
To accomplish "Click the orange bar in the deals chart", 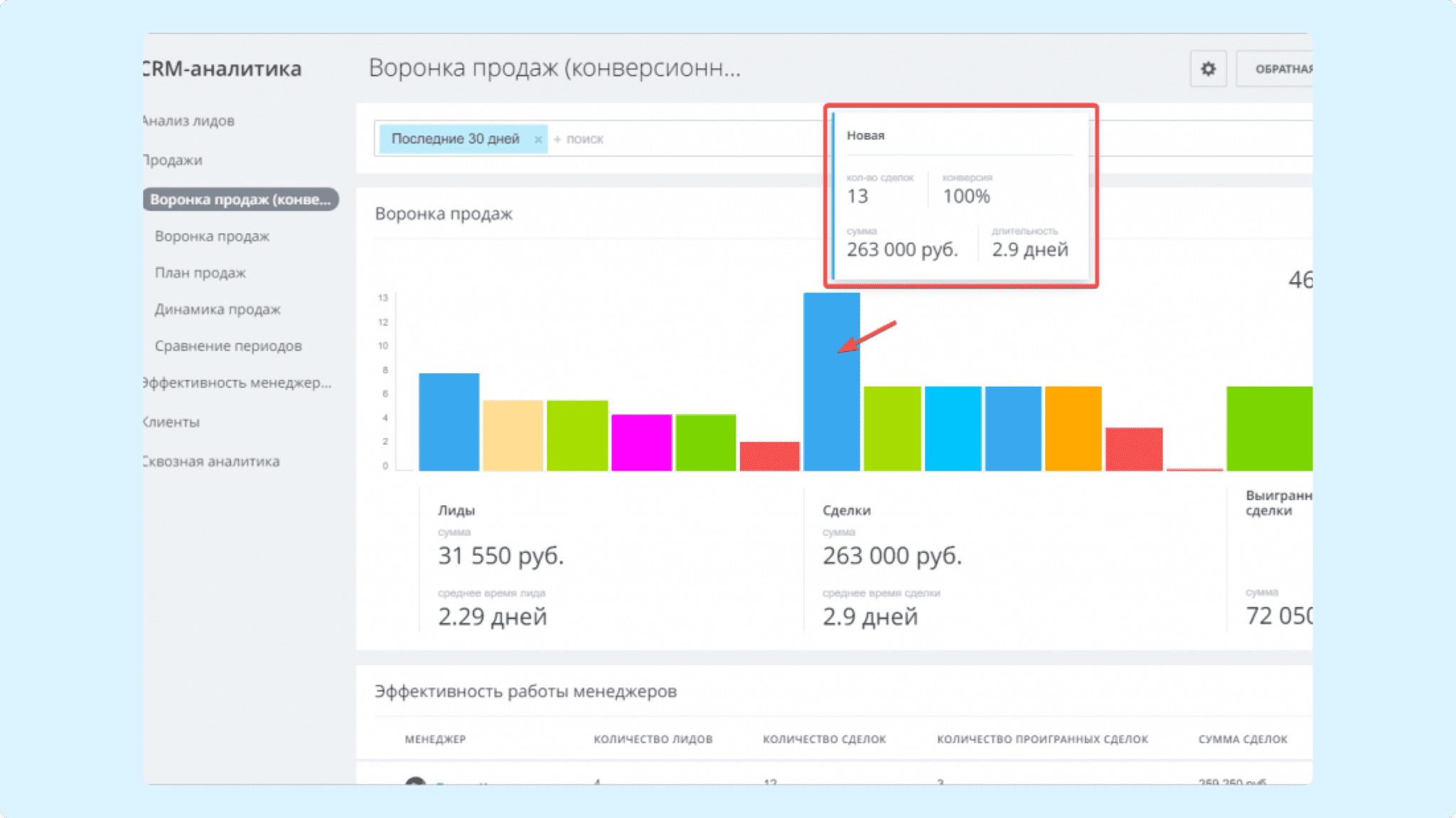I will click(x=1073, y=428).
